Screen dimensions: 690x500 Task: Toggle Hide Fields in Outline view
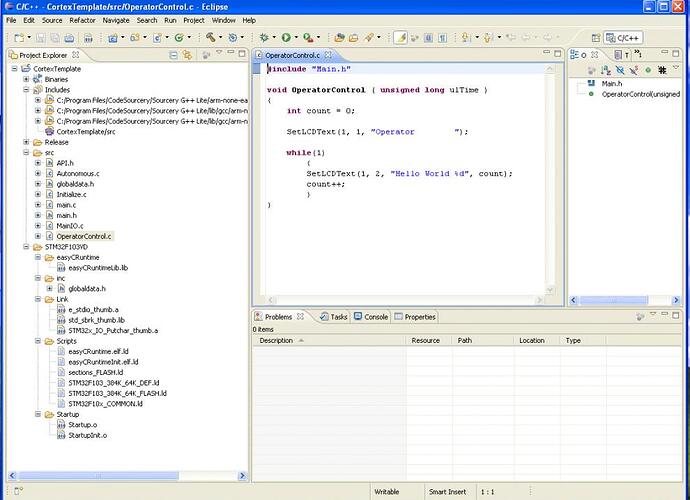click(x=620, y=70)
